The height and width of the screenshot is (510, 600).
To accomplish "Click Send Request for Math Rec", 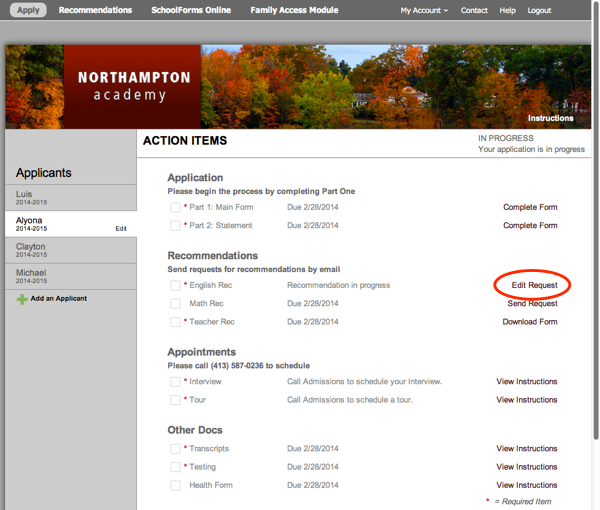I will click(x=532, y=304).
